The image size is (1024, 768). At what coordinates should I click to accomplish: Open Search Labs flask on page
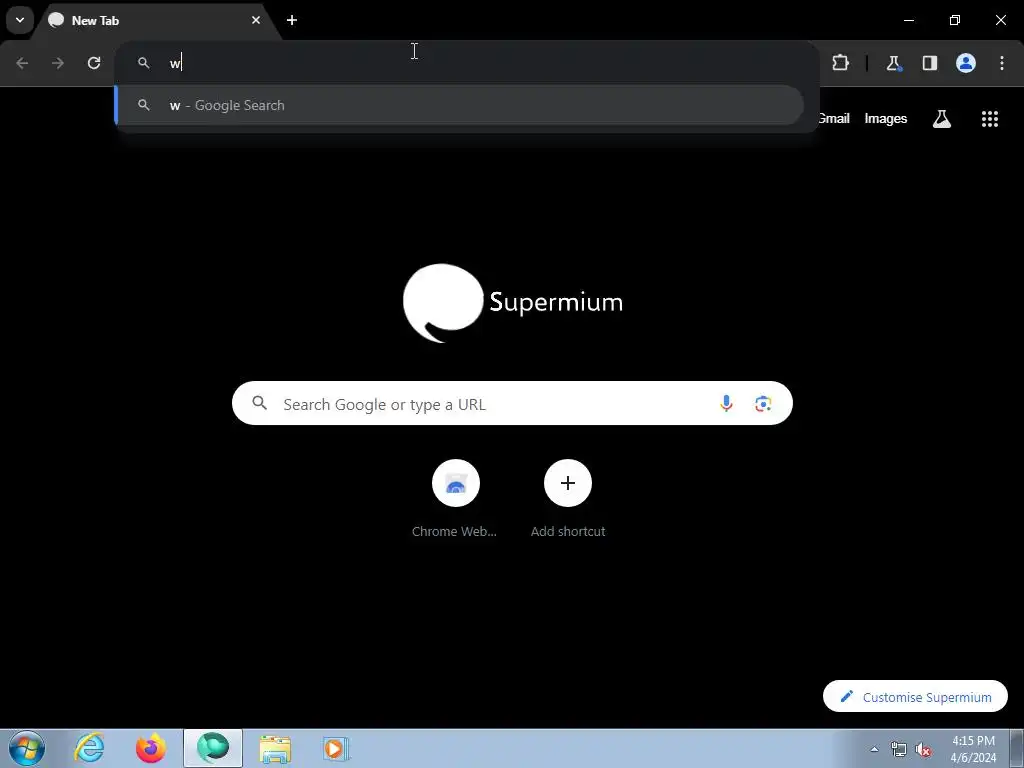tap(942, 118)
